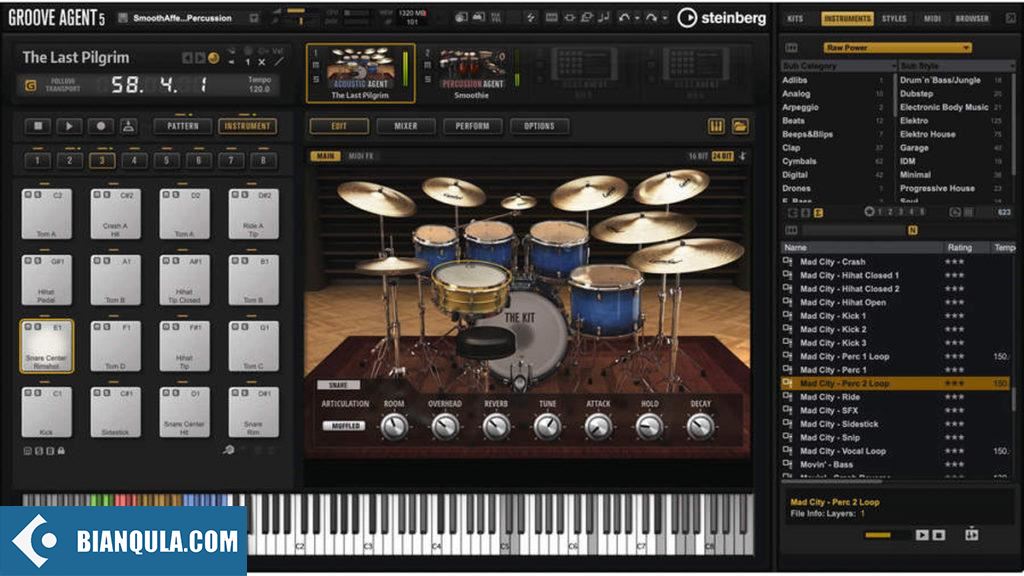1024x576 pixels.
Task: Open the load folder icon next to Options
Action: (740, 126)
